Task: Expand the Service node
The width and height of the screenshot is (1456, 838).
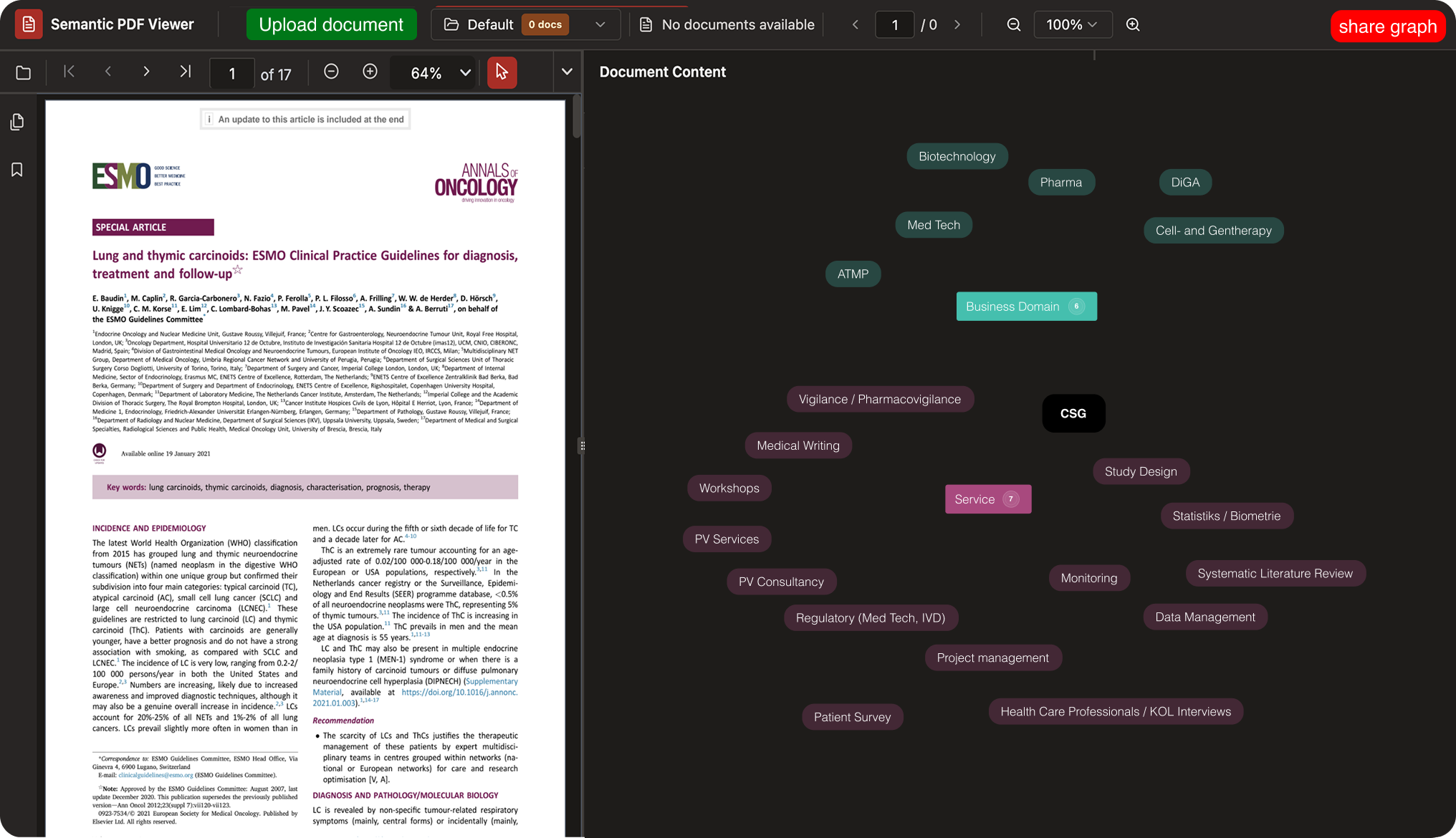Action: pyautogui.click(x=988, y=499)
